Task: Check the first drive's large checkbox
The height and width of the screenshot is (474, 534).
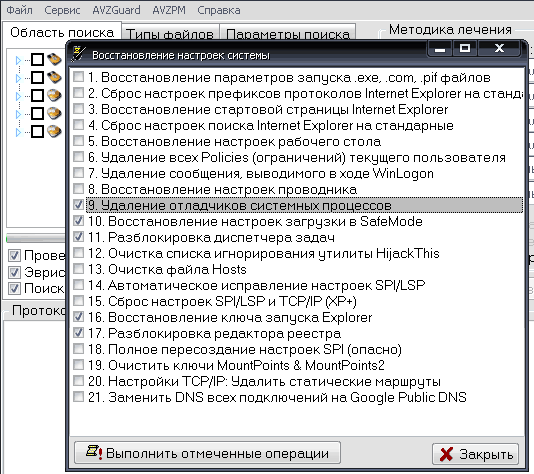Action: (37, 60)
